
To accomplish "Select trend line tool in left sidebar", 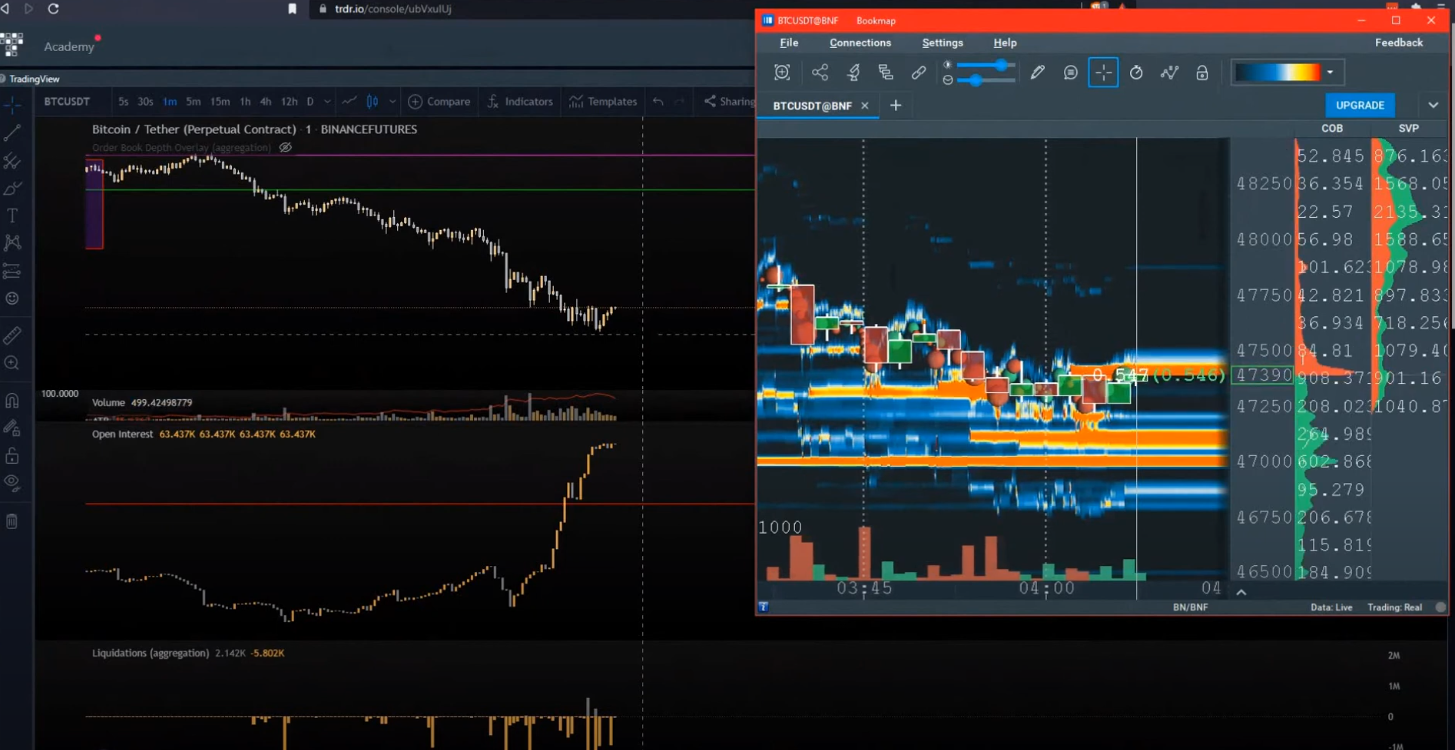I will tap(12, 132).
